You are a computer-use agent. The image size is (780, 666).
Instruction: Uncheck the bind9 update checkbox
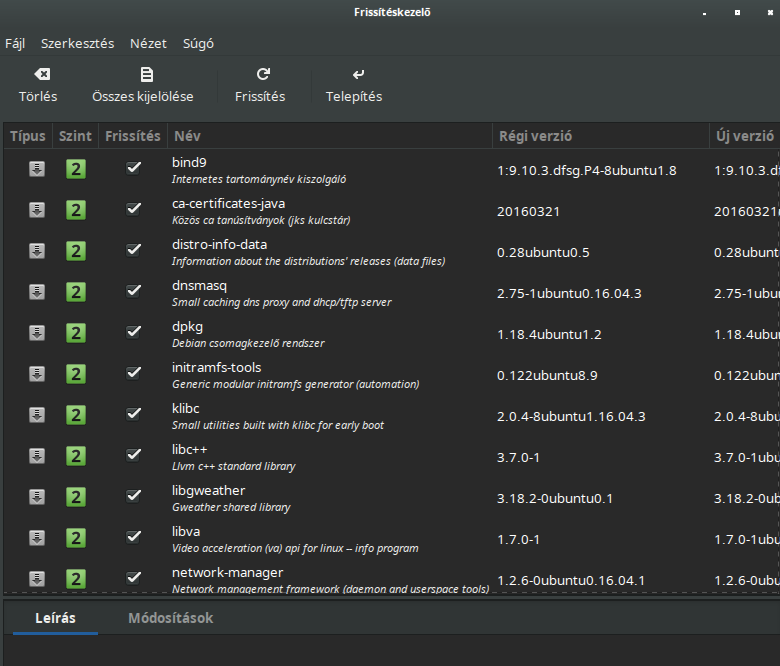click(133, 168)
